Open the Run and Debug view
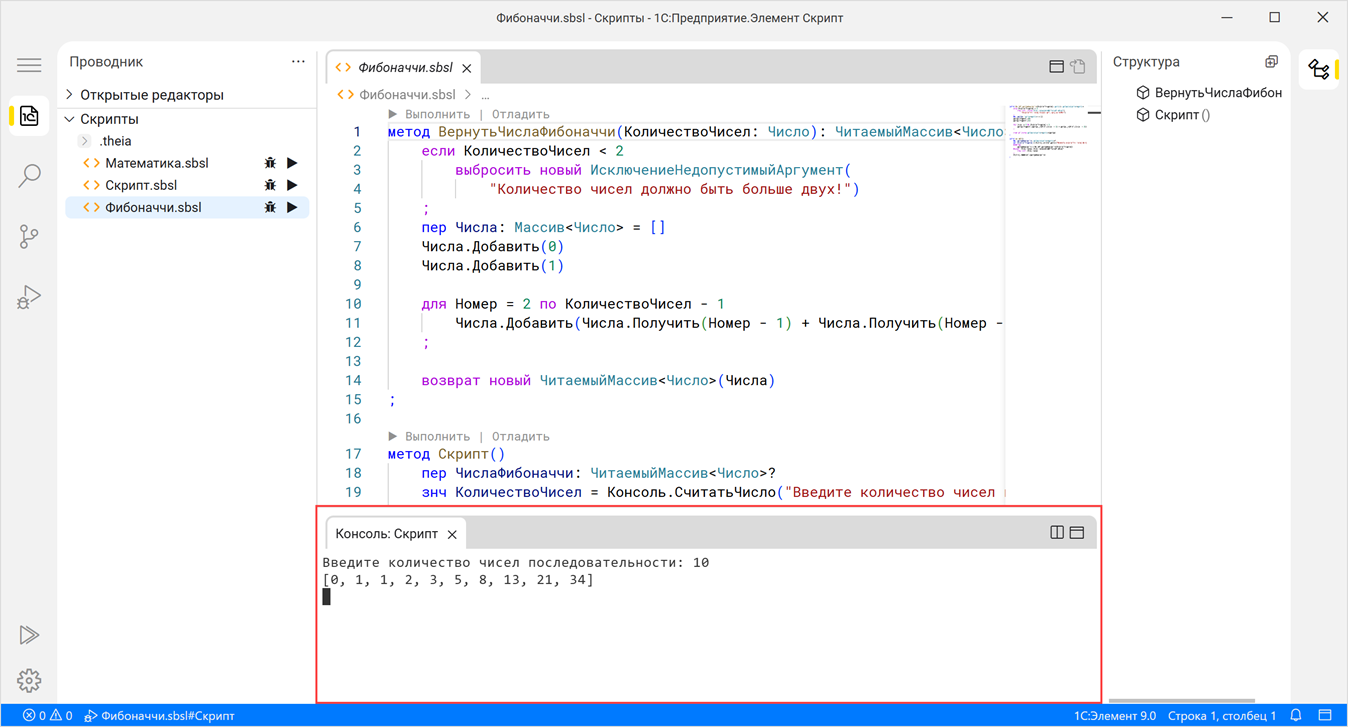 tap(29, 297)
